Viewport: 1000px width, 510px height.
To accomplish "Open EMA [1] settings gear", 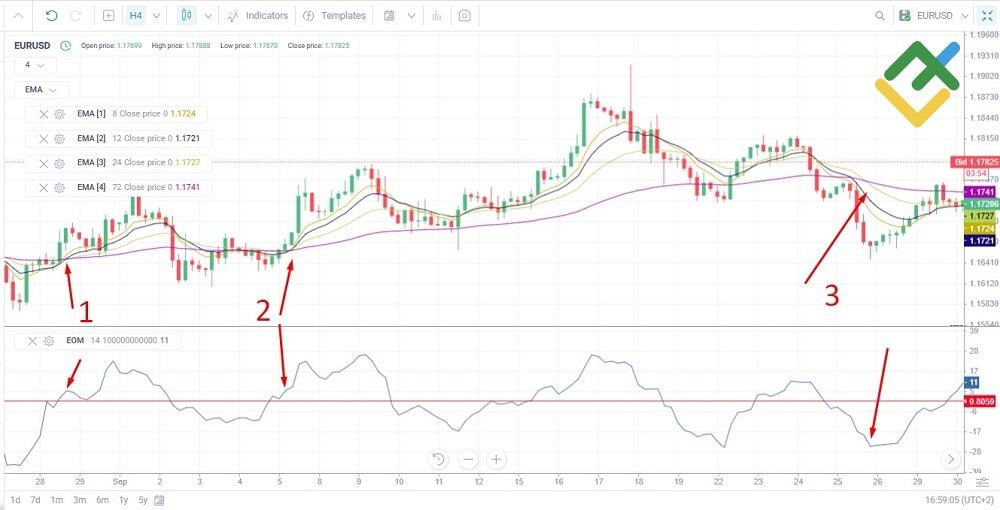I will click(59, 114).
